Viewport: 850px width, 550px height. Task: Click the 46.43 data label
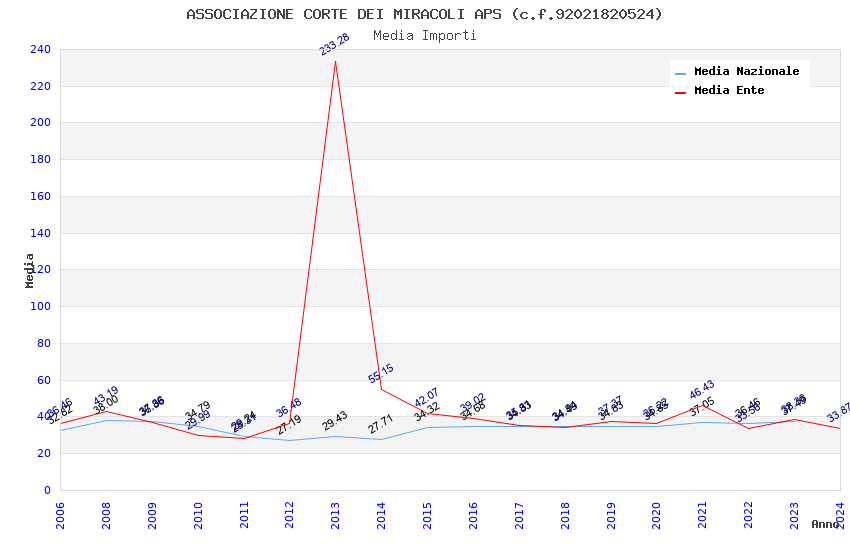click(702, 389)
